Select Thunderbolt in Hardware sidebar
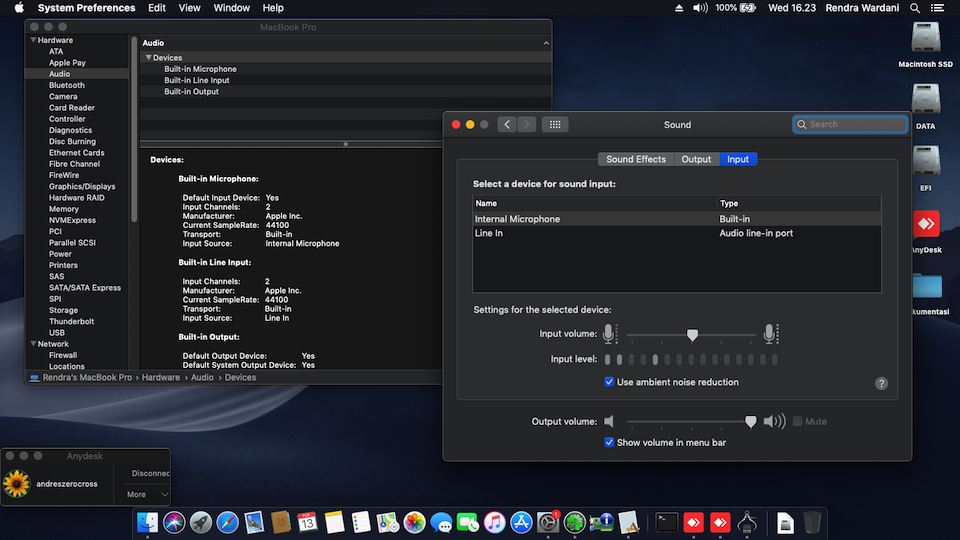960x540 pixels. 72,321
